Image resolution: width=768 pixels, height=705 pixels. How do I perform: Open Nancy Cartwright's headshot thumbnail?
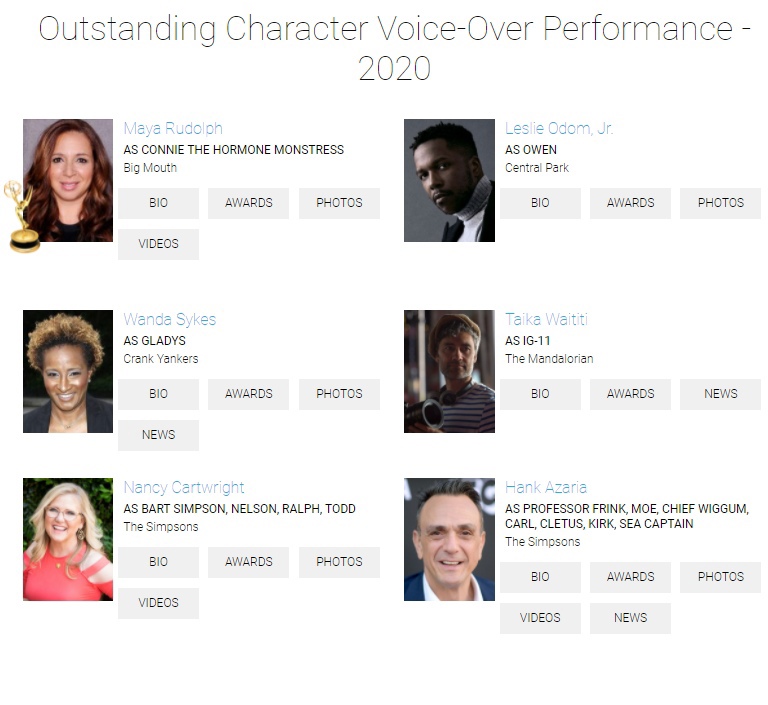(68, 539)
